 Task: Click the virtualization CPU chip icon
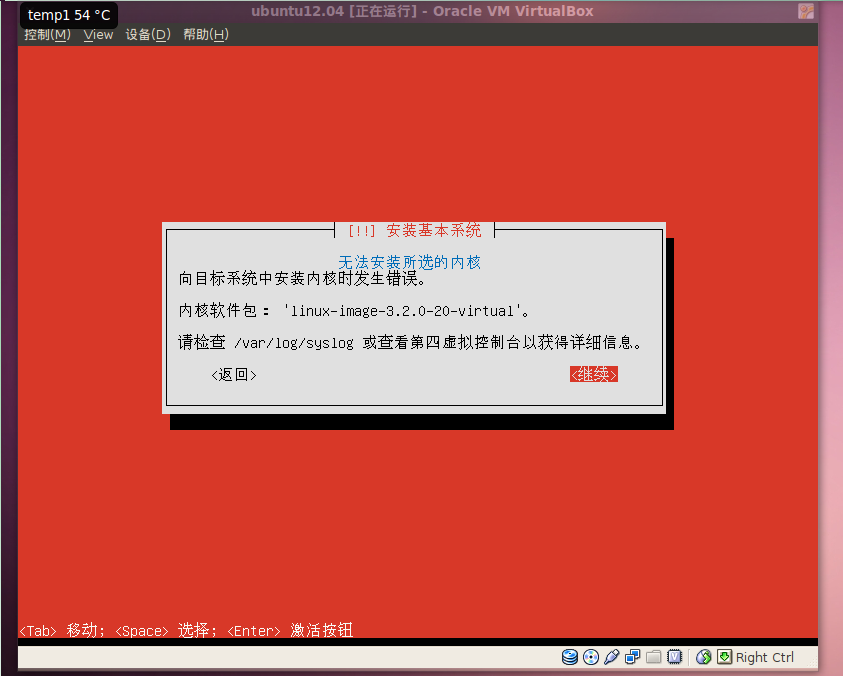tap(674, 657)
